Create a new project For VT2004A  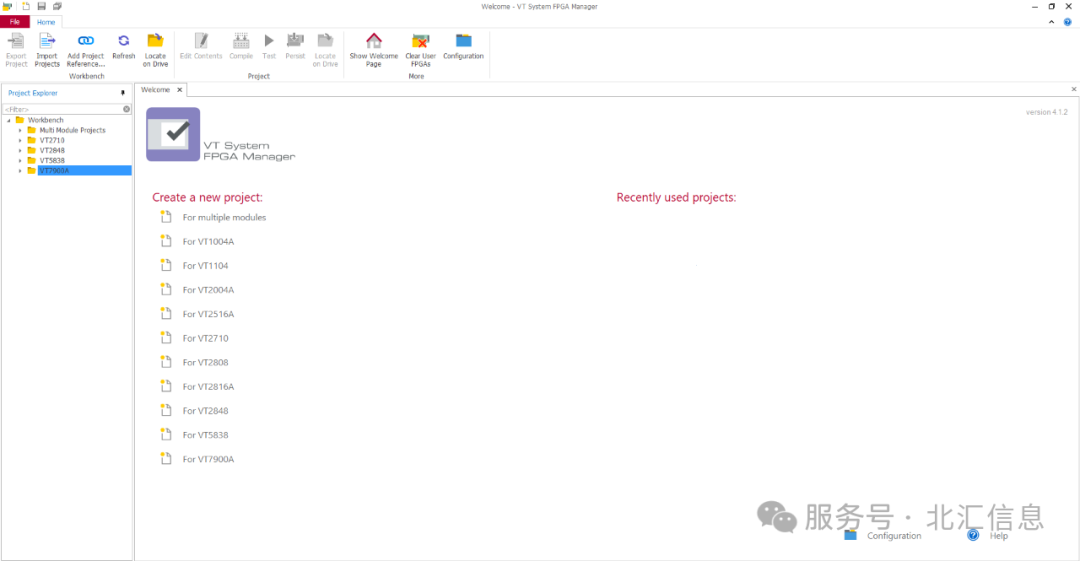coord(208,289)
